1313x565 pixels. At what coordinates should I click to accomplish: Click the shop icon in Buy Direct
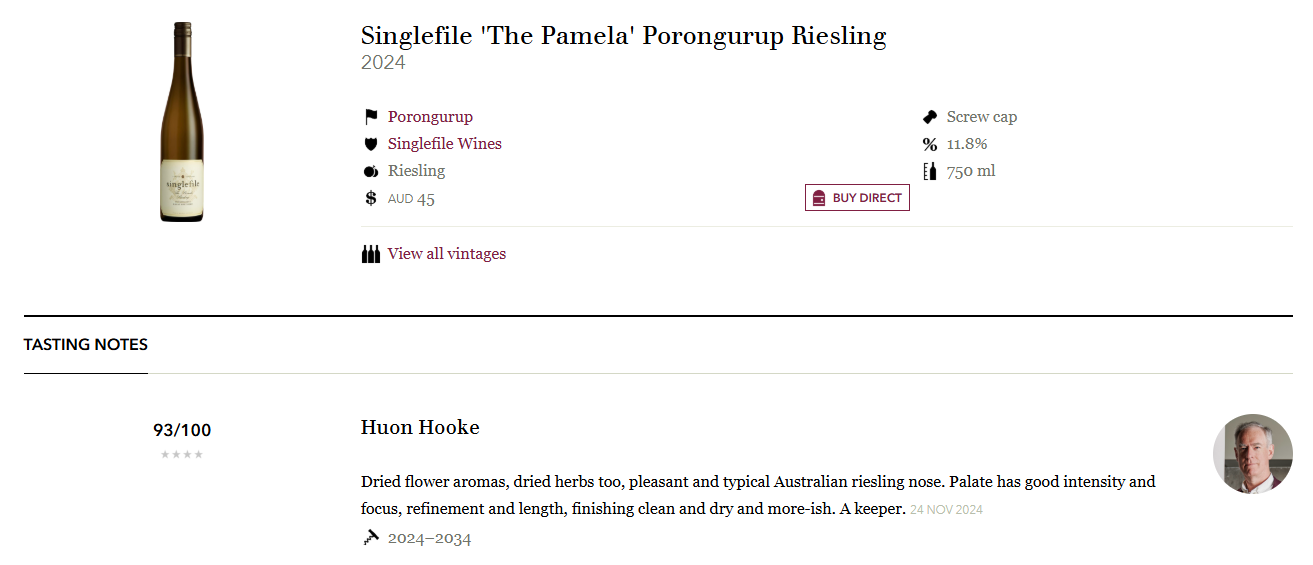tap(819, 198)
